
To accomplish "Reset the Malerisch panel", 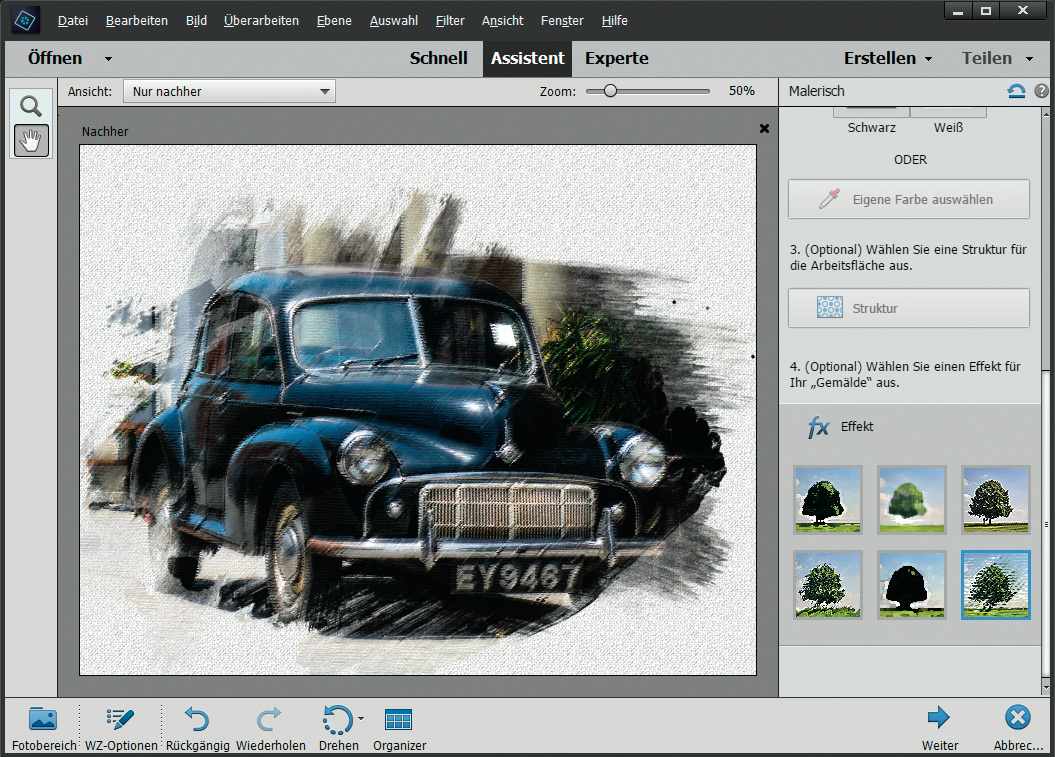I will tap(1016, 91).
